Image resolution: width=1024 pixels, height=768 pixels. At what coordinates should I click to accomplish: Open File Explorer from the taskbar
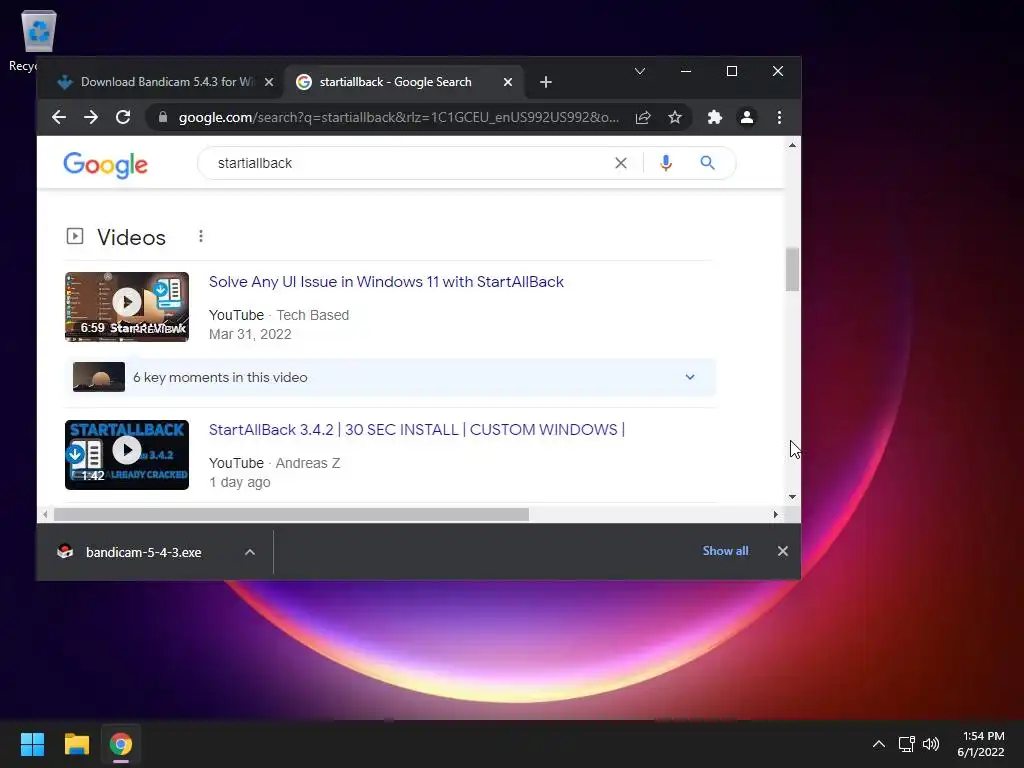tap(76, 744)
